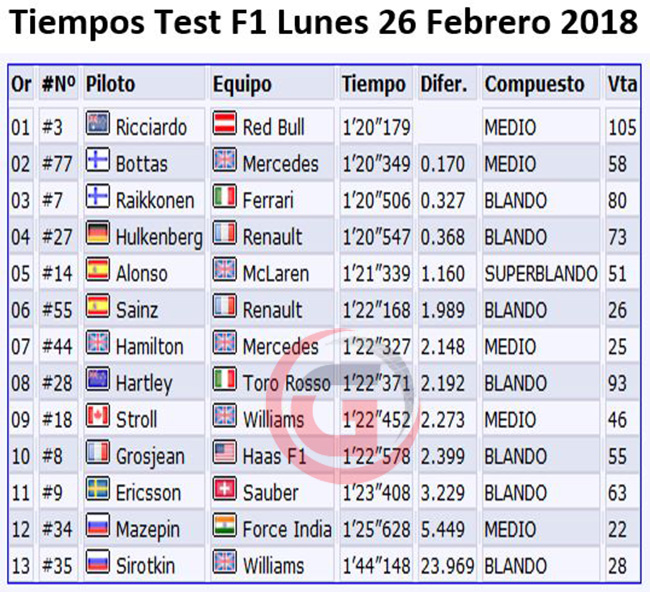Viewport: 650px width, 592px height.
Task: Click the SUPERBLANDO compound cell for Alonso
Action: point(541,274)
